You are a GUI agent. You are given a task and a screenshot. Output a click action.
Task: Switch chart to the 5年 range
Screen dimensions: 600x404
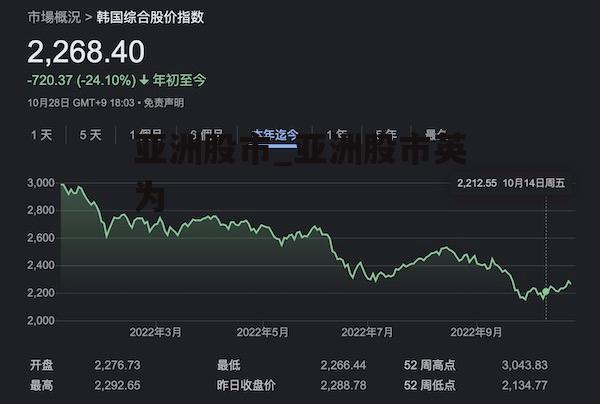pos(386,135)
